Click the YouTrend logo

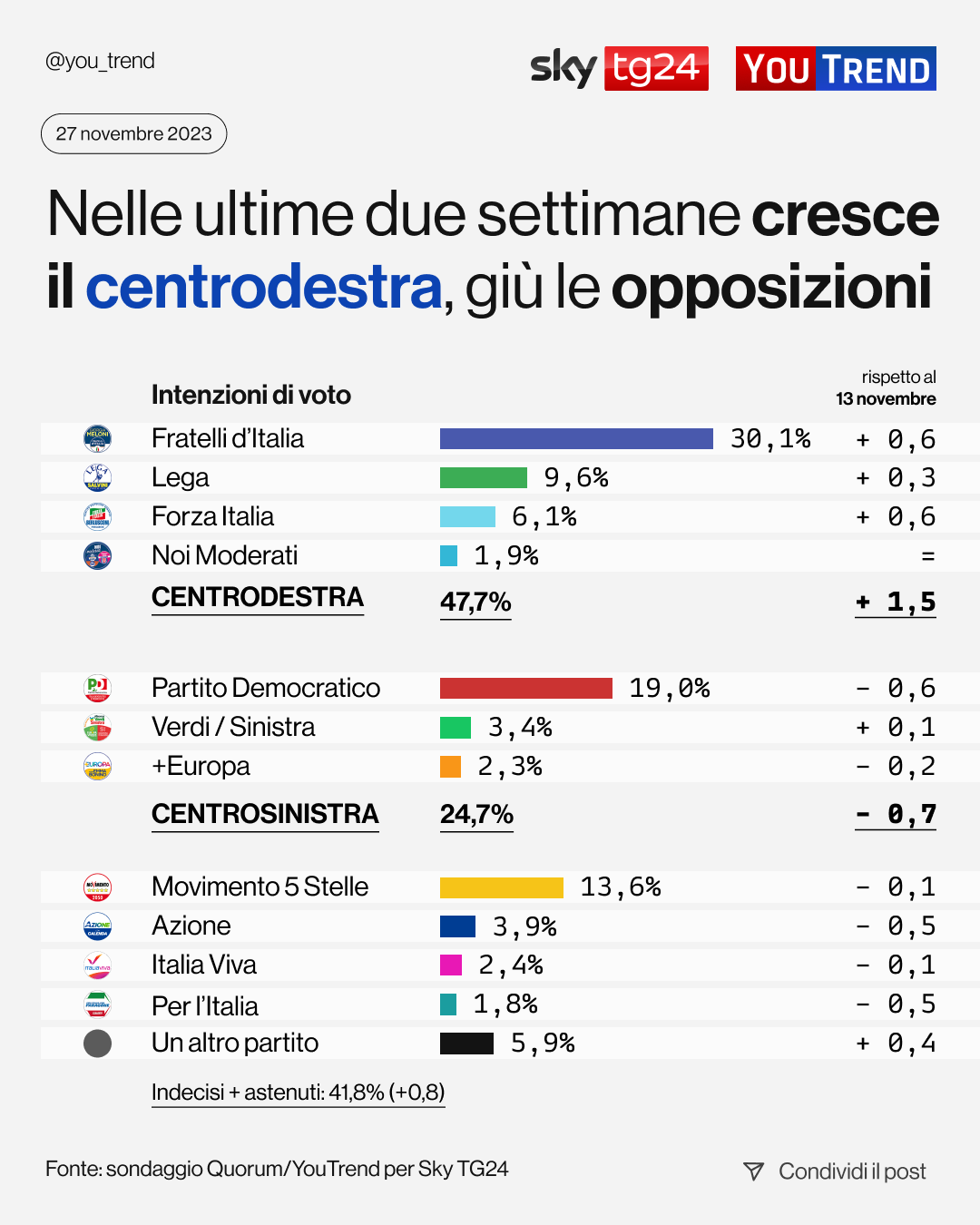coord(836,69)
